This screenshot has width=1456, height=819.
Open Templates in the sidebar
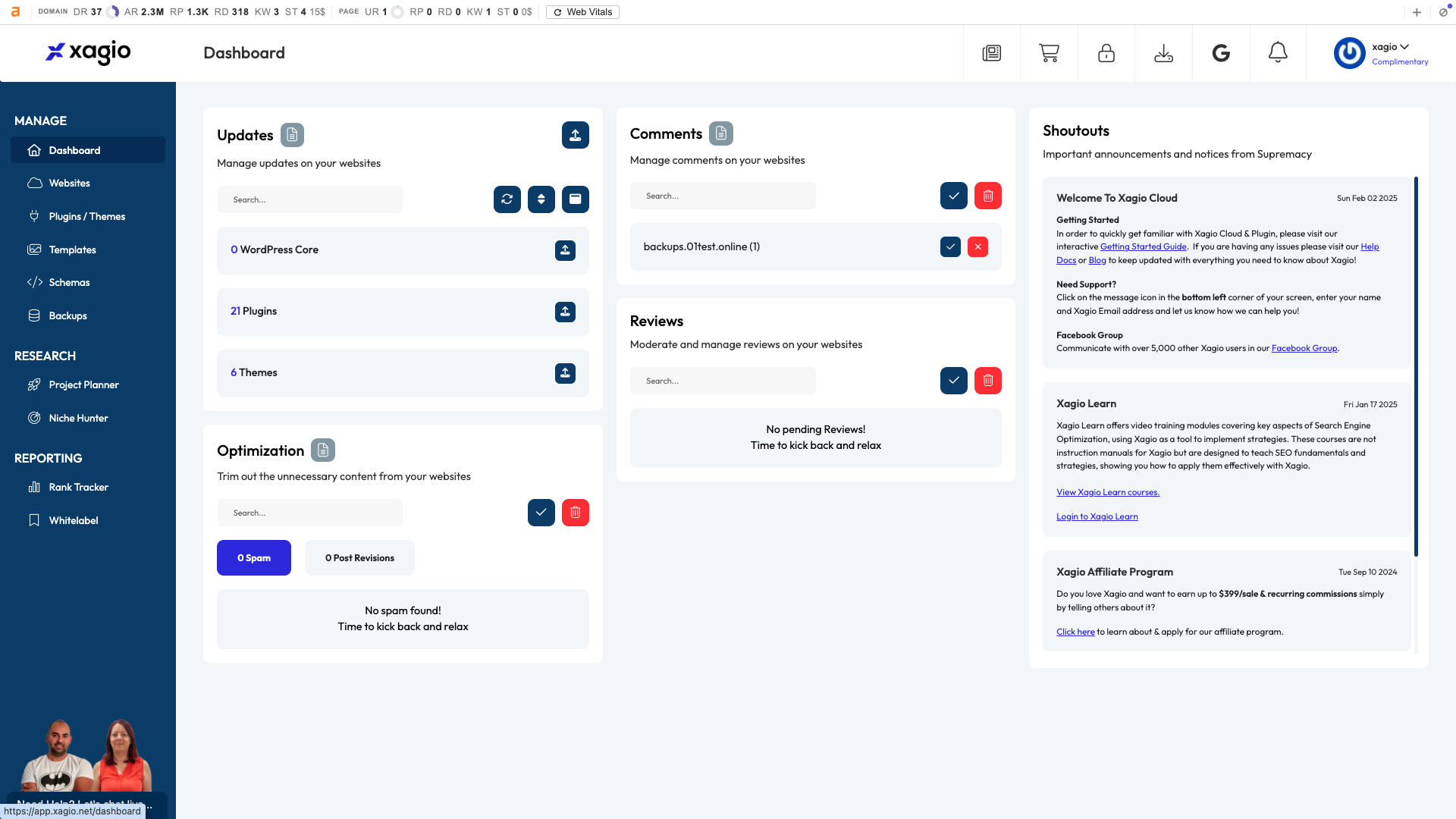tap(88, 249)
